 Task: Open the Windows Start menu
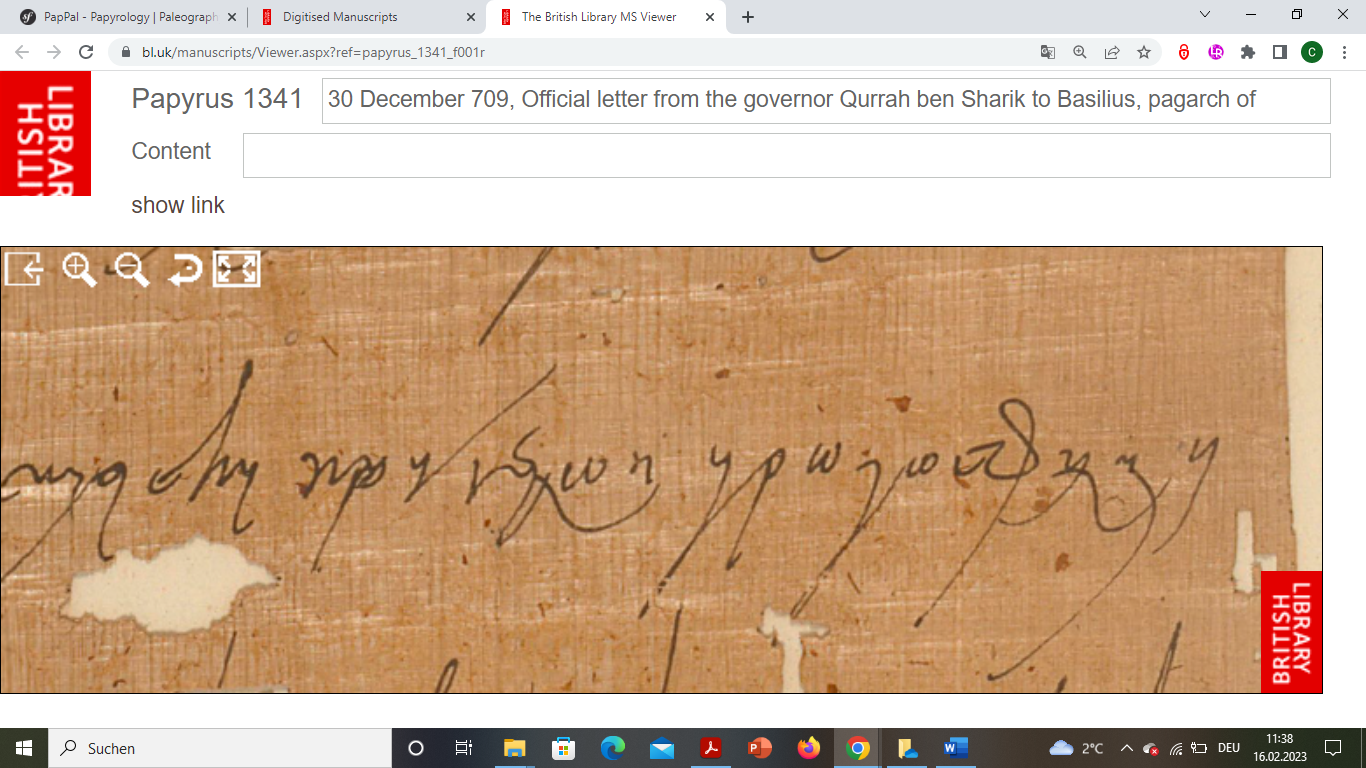(24, 748)
